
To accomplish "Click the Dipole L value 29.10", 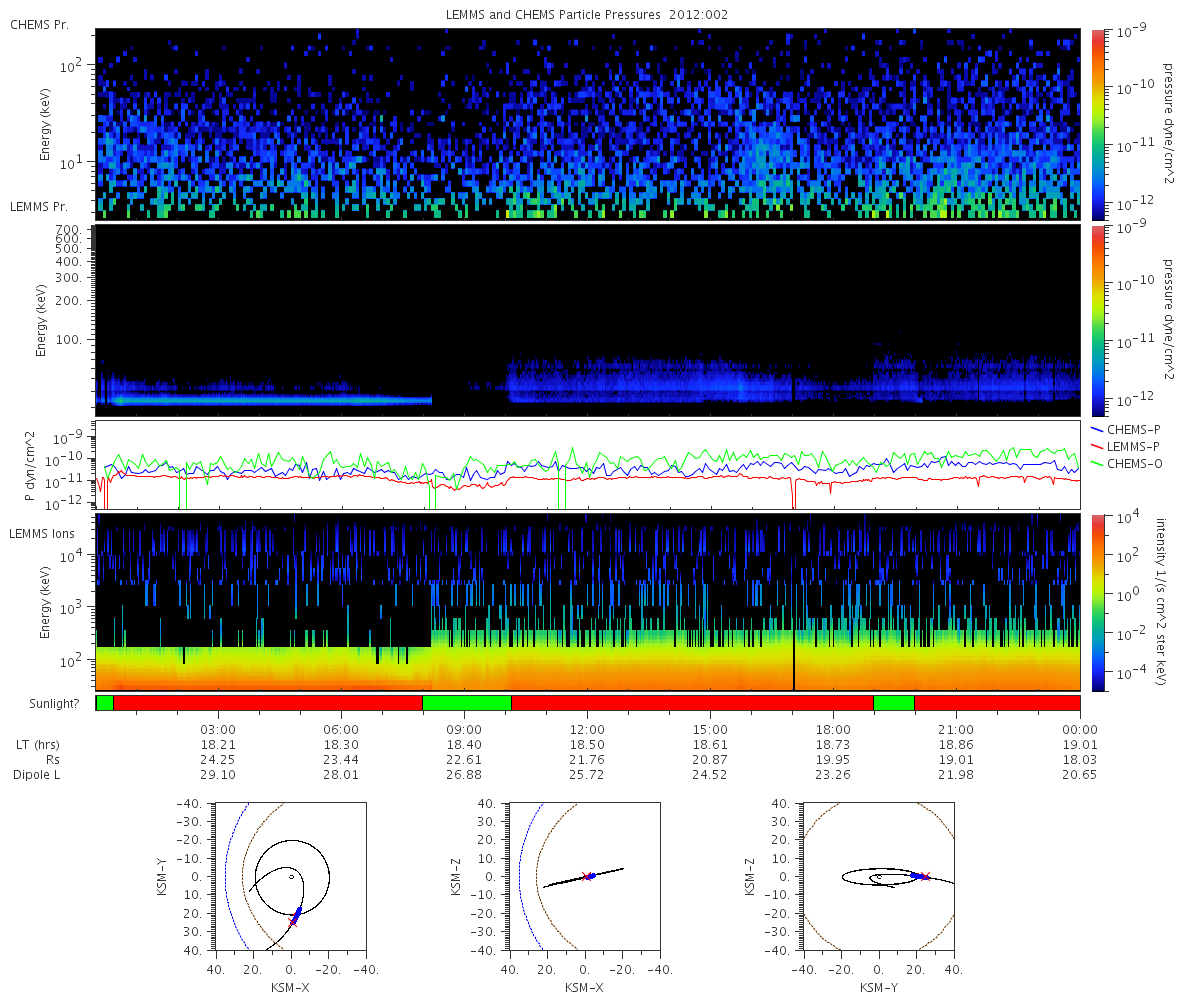I will click(218, 775).
